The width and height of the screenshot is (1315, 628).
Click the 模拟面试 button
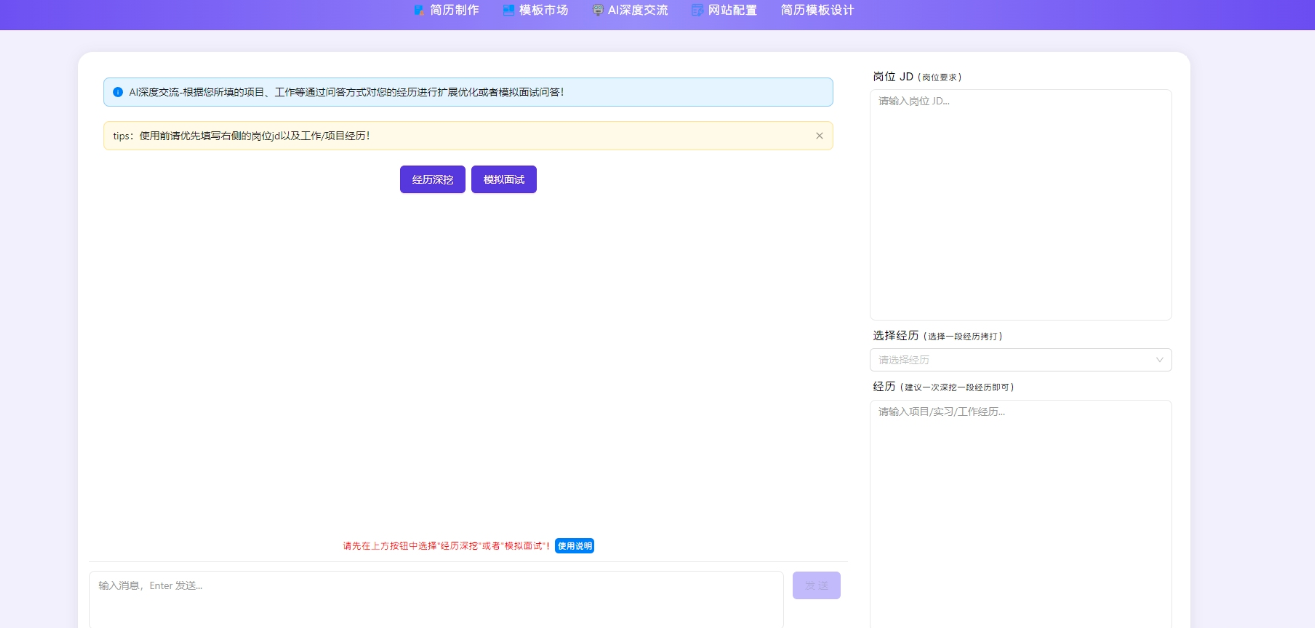[x=504, y=179]
